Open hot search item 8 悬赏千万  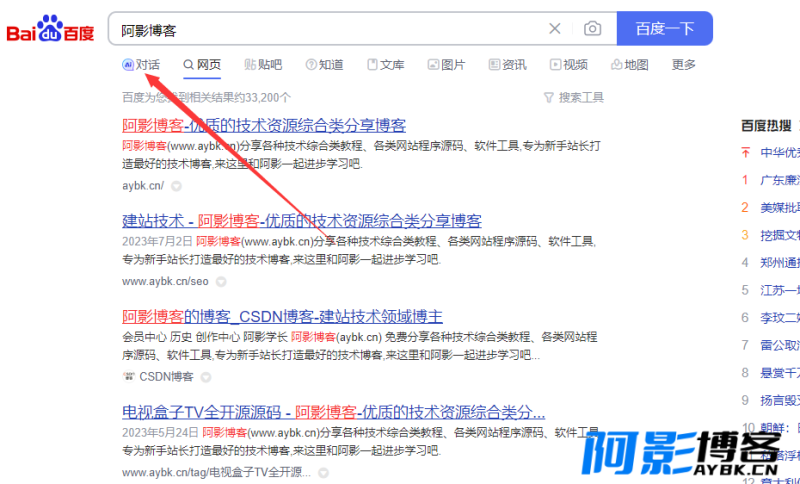point(780,373)
